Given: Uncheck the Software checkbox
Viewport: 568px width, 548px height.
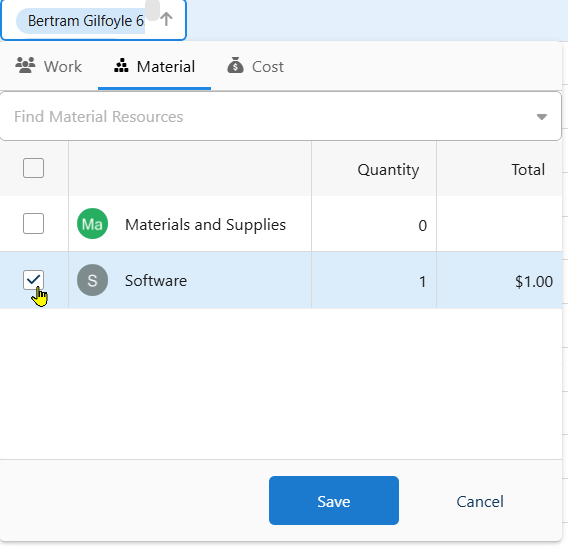Looking at the screenshot, I should click(33, 280).
